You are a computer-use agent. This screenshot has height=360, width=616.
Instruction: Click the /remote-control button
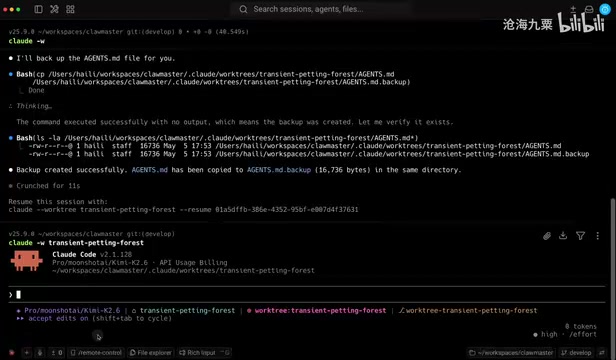coord(96,353)
